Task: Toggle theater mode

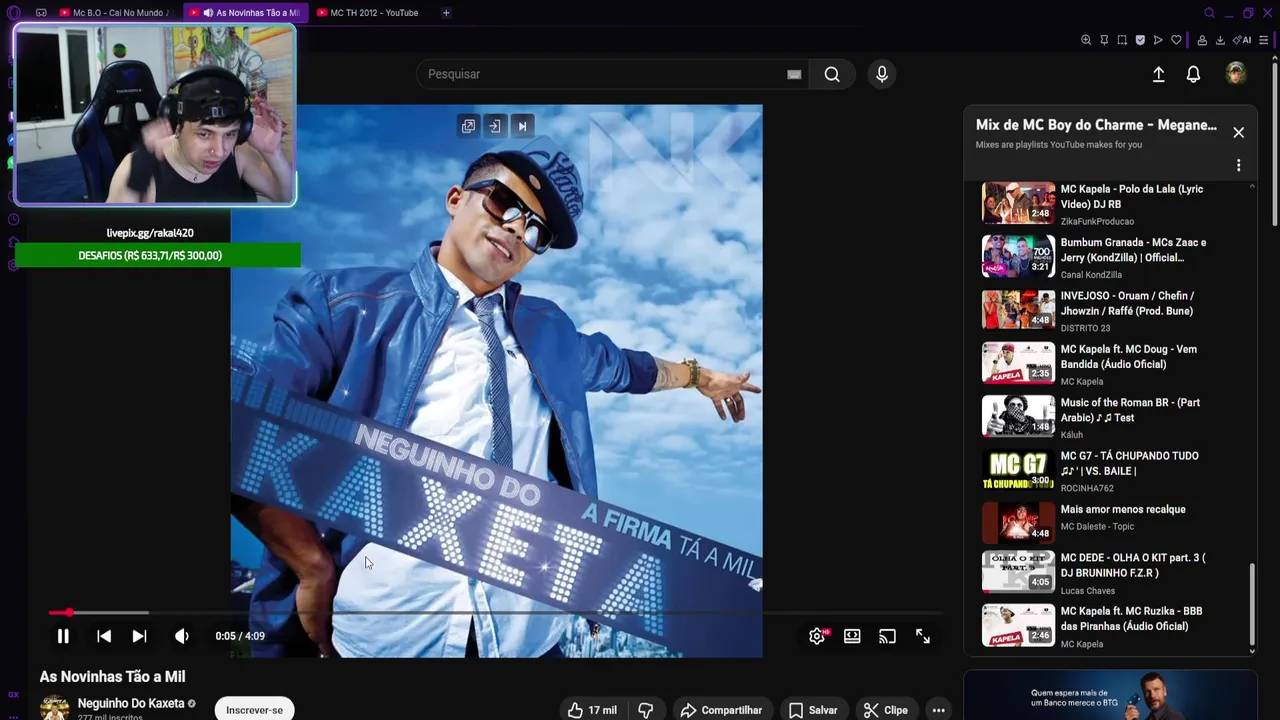Action: point(852,636)
